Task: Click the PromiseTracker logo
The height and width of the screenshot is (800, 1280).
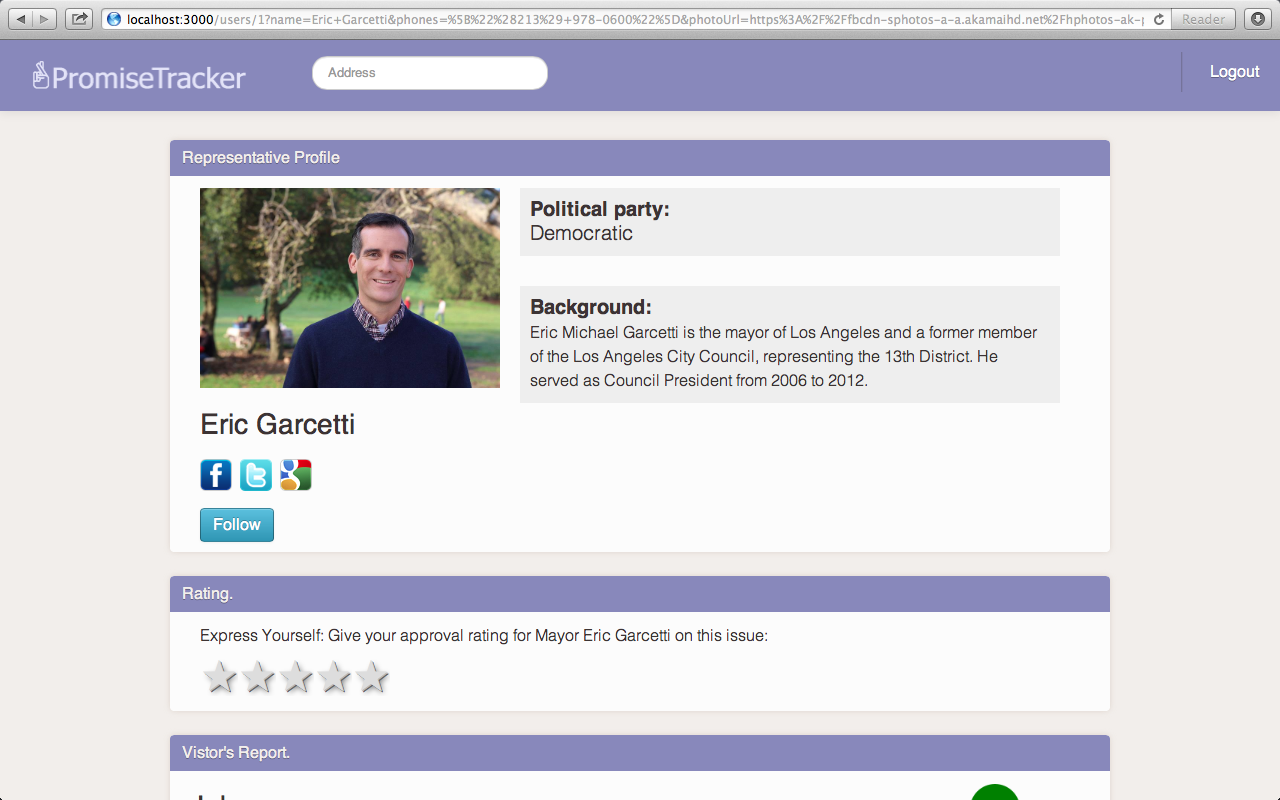Action: tap(138, 76)
